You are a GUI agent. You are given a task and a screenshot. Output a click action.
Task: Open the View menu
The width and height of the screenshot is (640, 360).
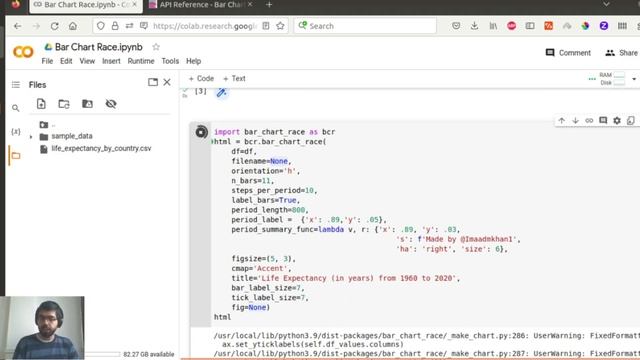coord(87,61)
